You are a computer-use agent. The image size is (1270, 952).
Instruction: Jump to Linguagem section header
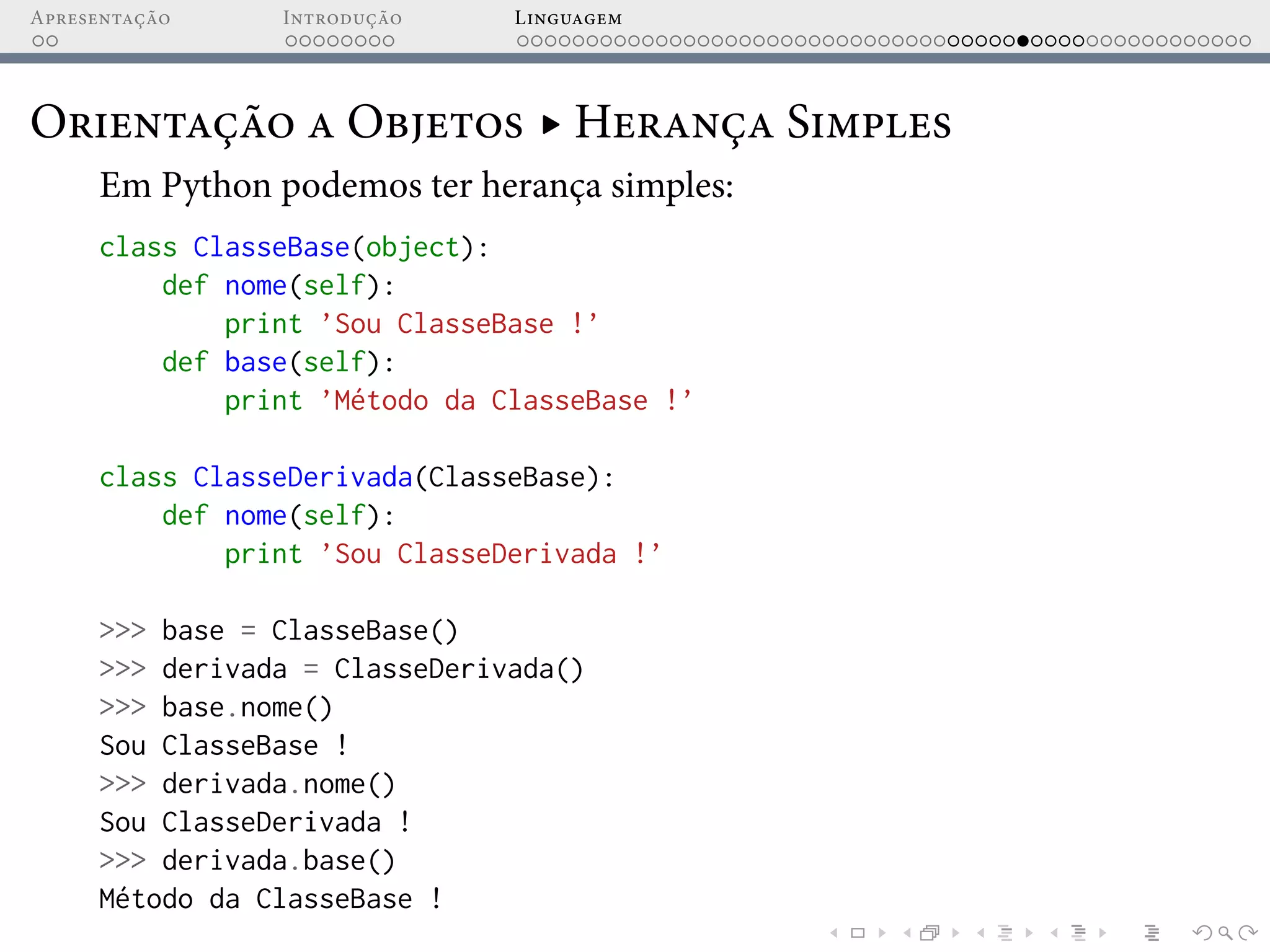568,19
